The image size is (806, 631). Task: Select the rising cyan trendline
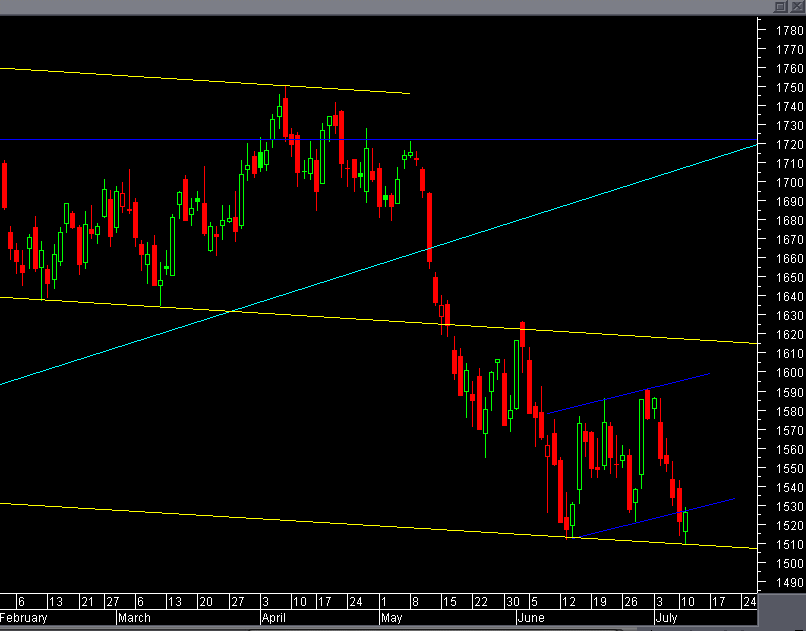378,265
